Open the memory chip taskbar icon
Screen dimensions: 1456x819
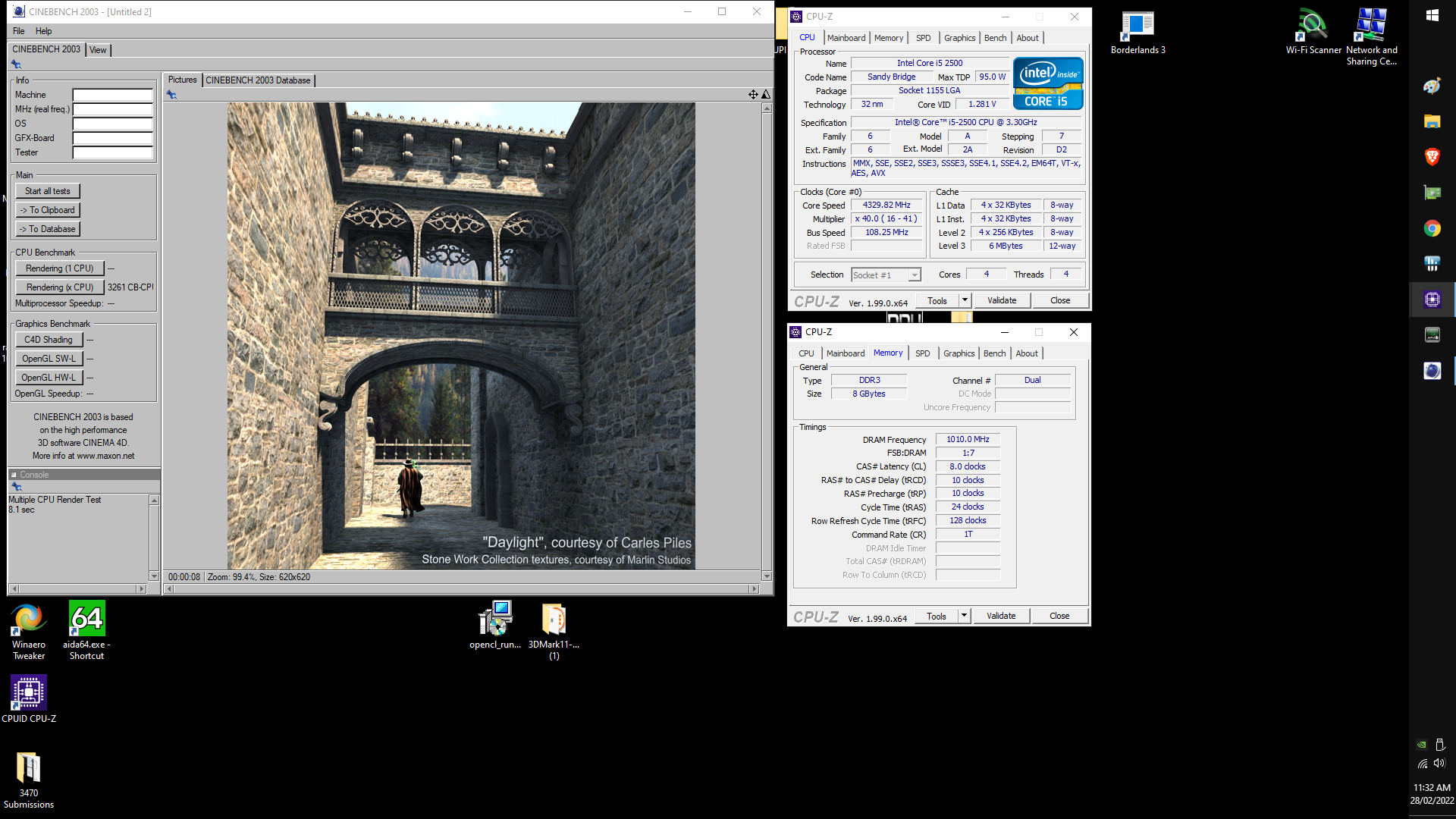tap(1432, 334)
